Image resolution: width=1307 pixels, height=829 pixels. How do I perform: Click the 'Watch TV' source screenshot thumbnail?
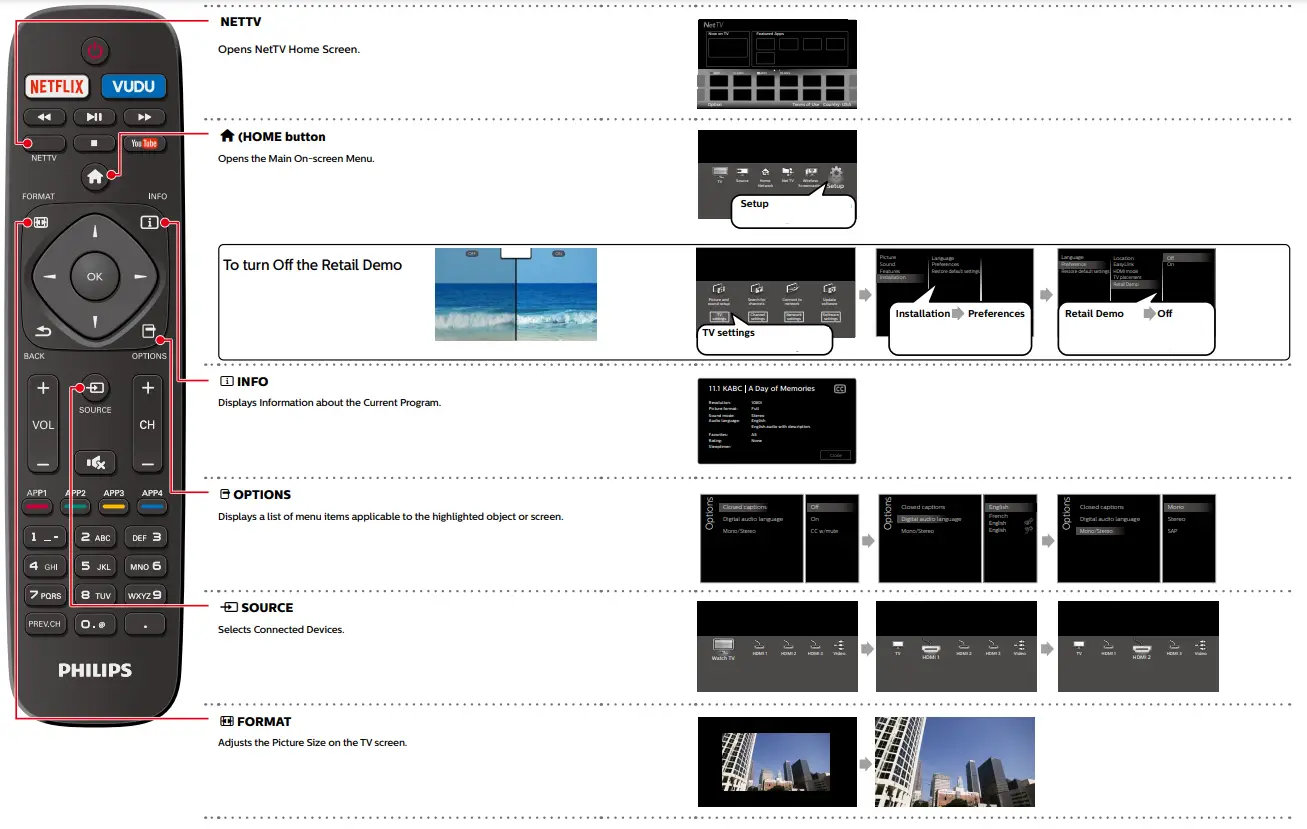coord(777,646)
